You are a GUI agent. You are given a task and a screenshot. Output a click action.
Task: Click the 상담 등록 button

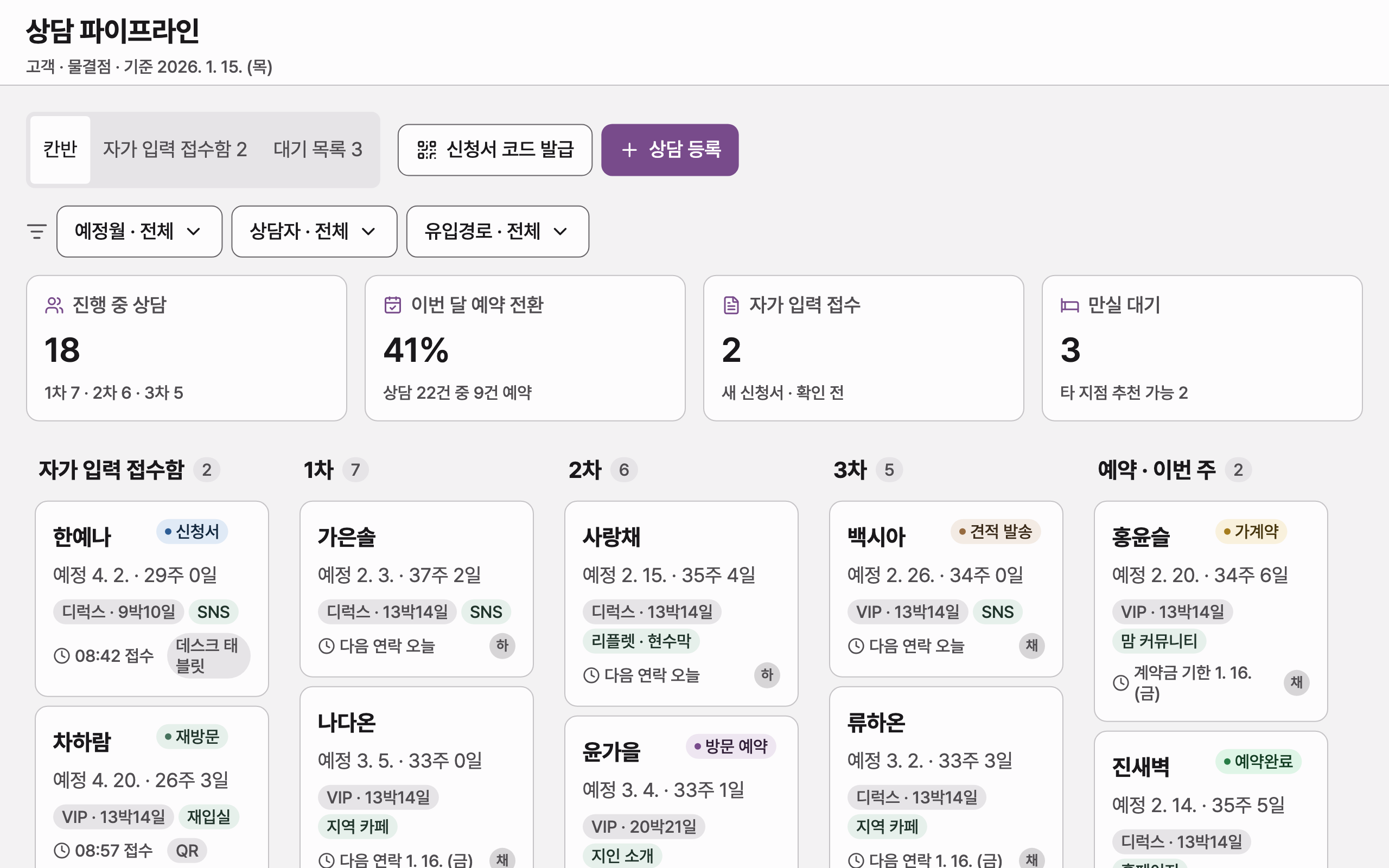[x=670, y=150]
